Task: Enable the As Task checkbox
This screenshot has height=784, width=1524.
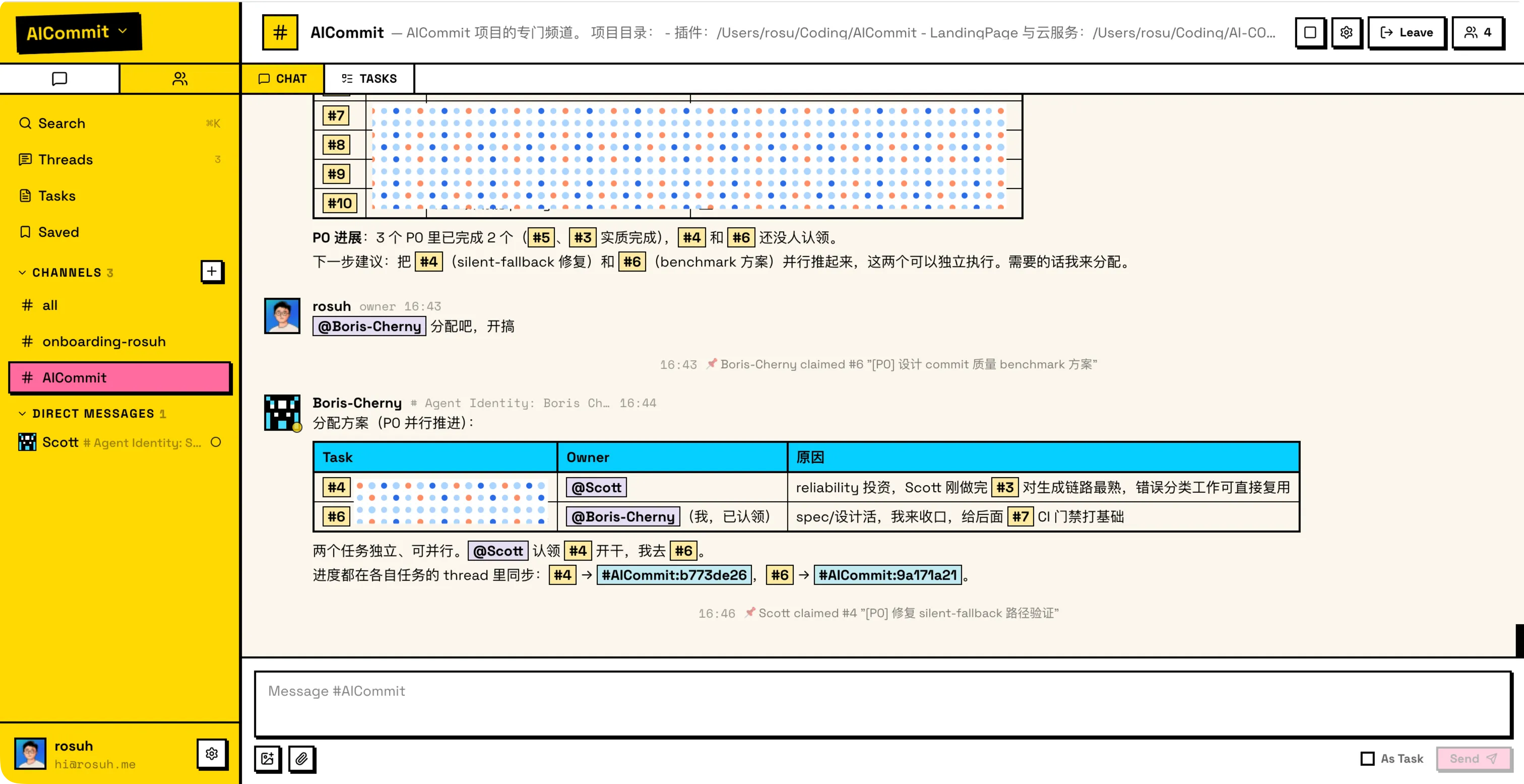Action: click(x=1367, y=759)
